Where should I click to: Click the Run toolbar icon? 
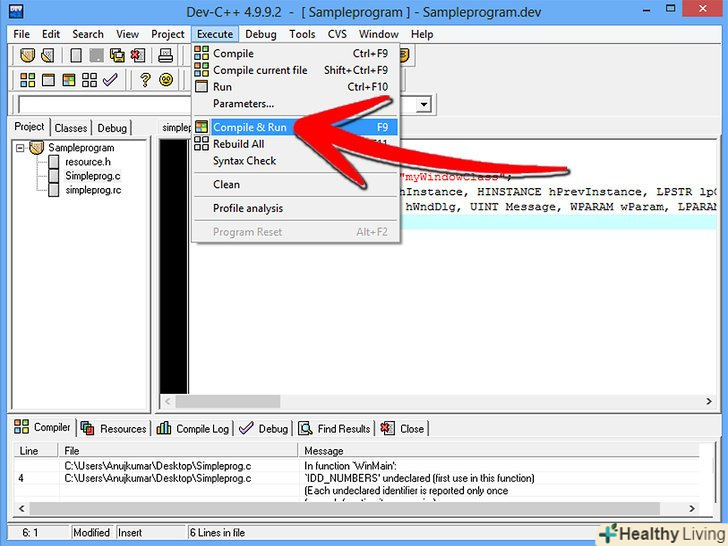tap(48, 80)
